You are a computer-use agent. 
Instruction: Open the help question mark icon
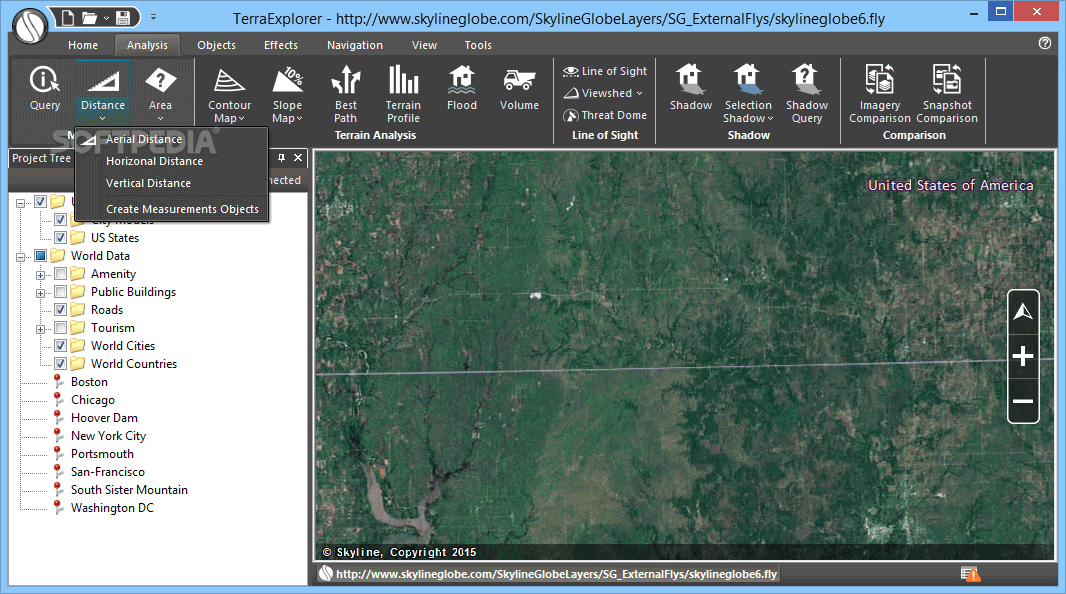pyautogui.click(x=1045, y=43)
